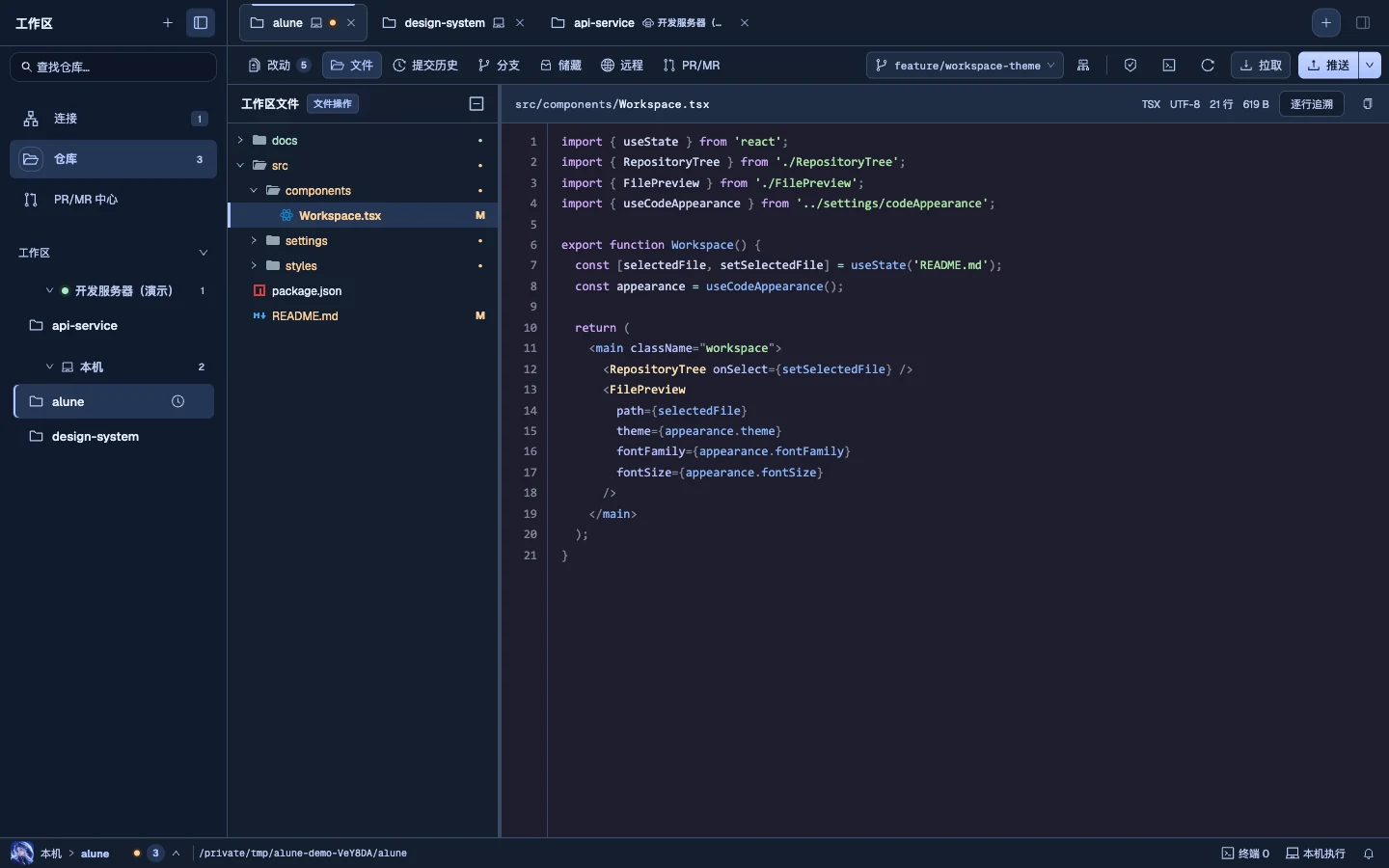
Task: Close the api-service tab
Action: coord(745,23)
